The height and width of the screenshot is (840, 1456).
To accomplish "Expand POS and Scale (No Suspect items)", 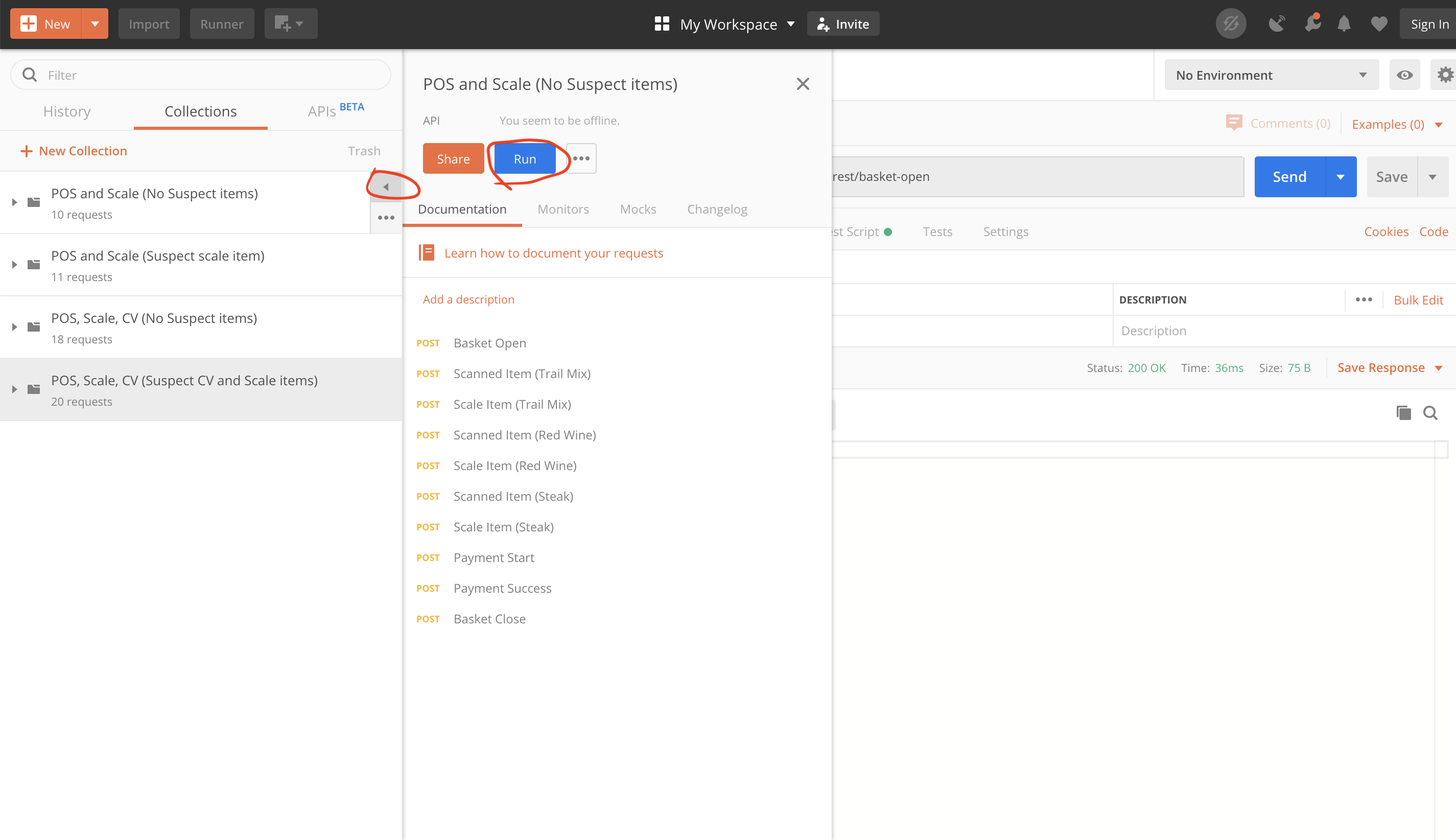I will tap(14, 202).
